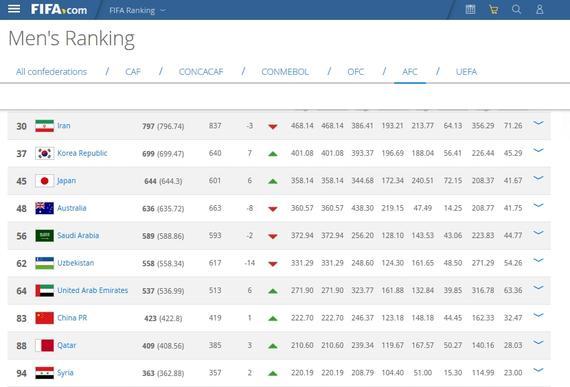Click the Korea Republic flag icon
Screen dimensions: 570x387
tap(45, 153)
